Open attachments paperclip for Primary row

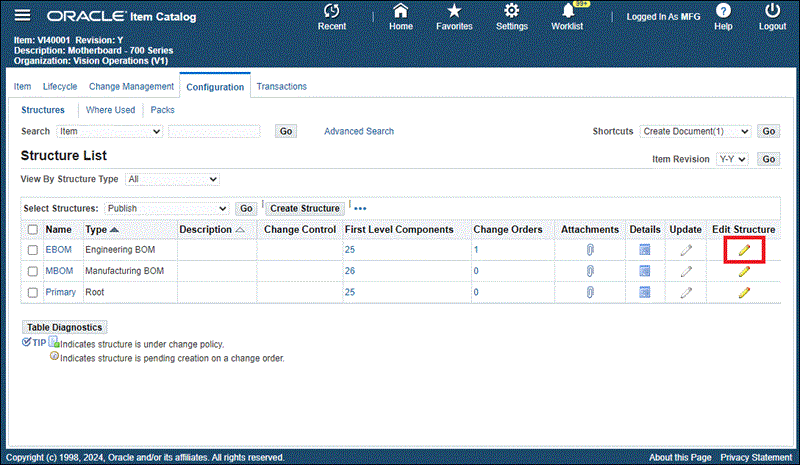click(590, 292)
